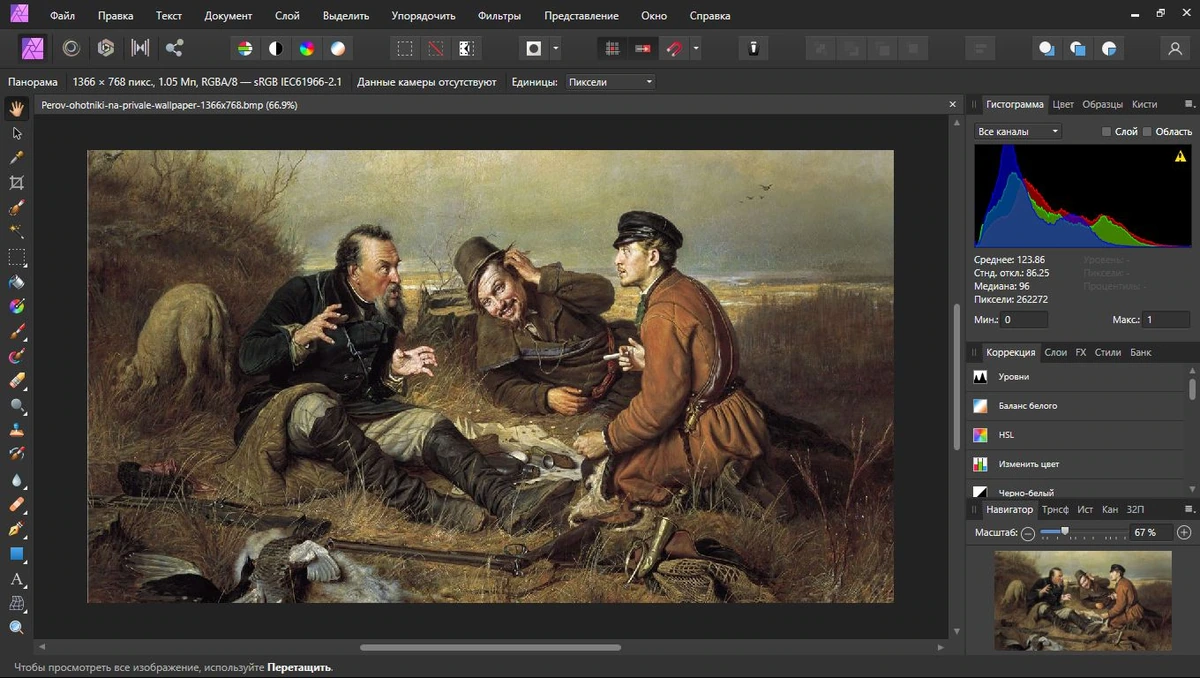The image size is (1200, 678).
Task: Select the Mesh Warp tool
Action: pos(16,603)
